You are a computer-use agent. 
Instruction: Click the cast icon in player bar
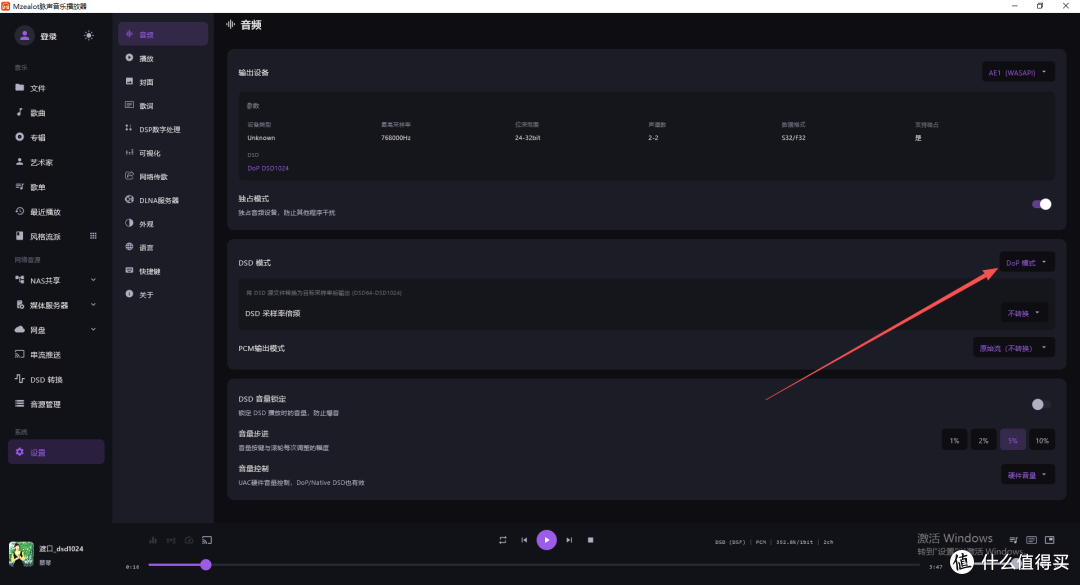tap(207, 540)
